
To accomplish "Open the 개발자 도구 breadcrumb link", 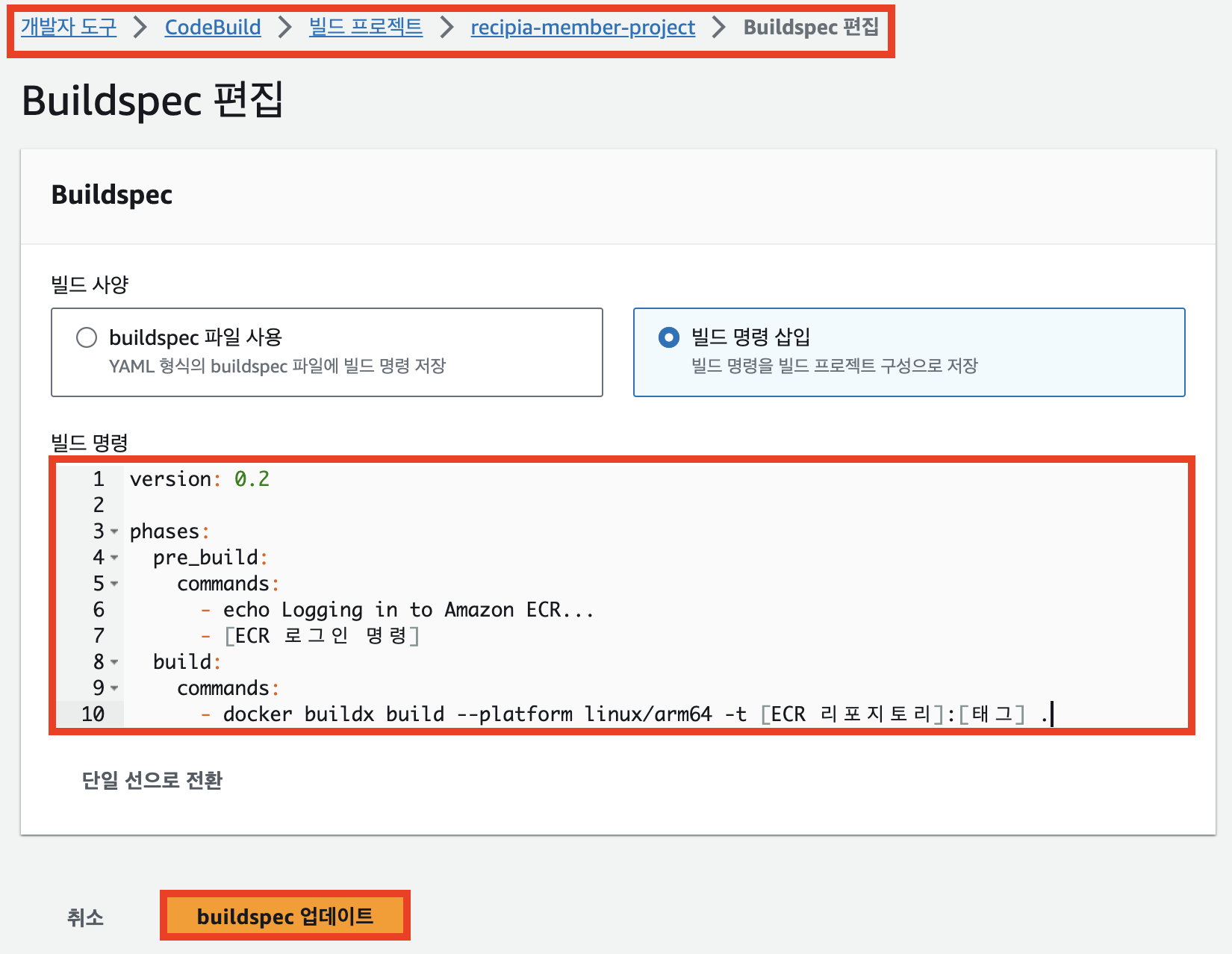I will click(x=69, y=28).
